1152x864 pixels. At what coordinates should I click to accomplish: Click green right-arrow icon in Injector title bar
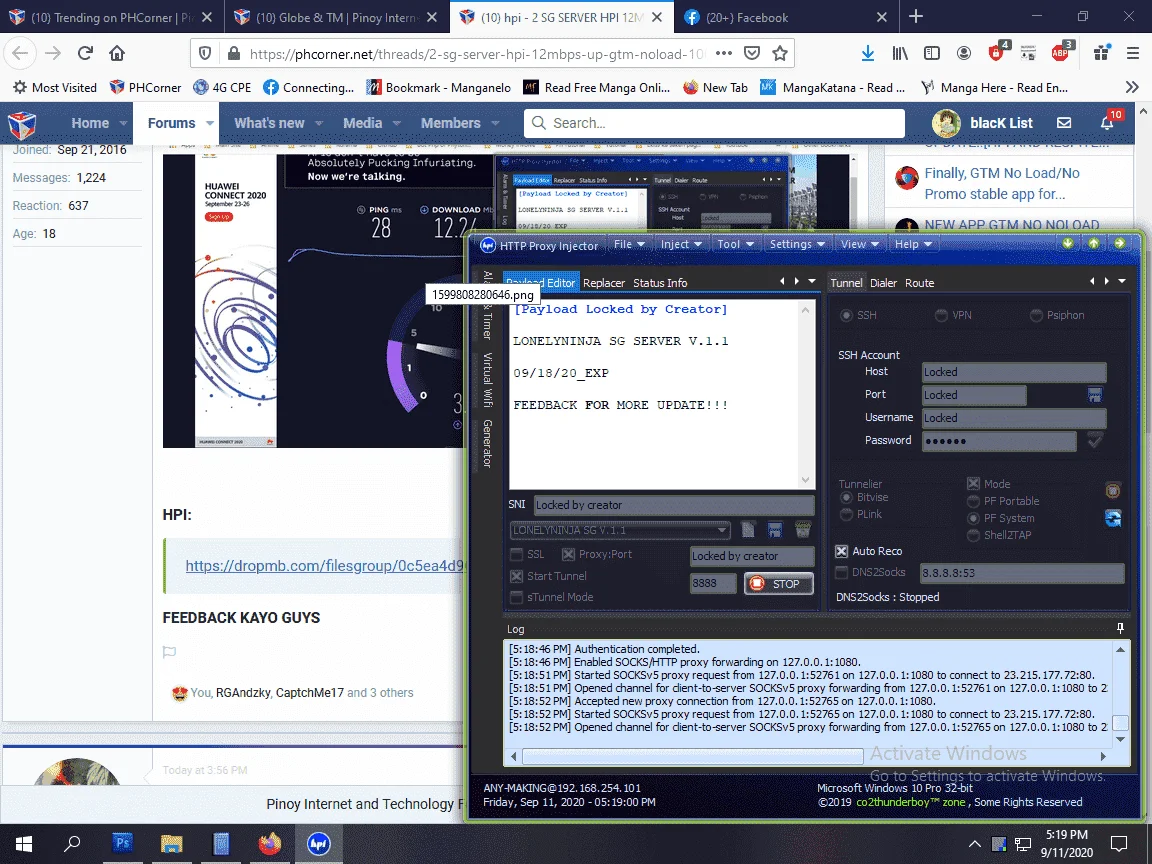tap(1120, 243)
